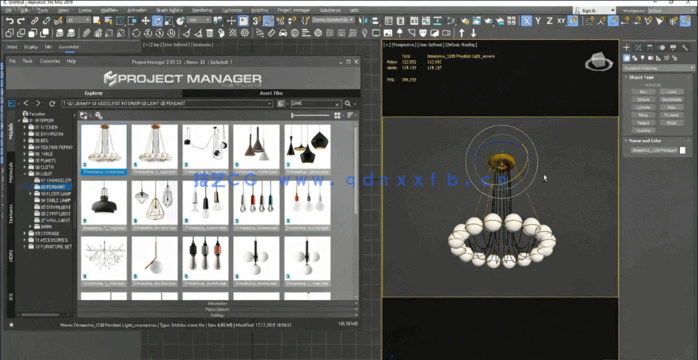Open the Rendering menu in 3ds Max

[x=202, y=10]
